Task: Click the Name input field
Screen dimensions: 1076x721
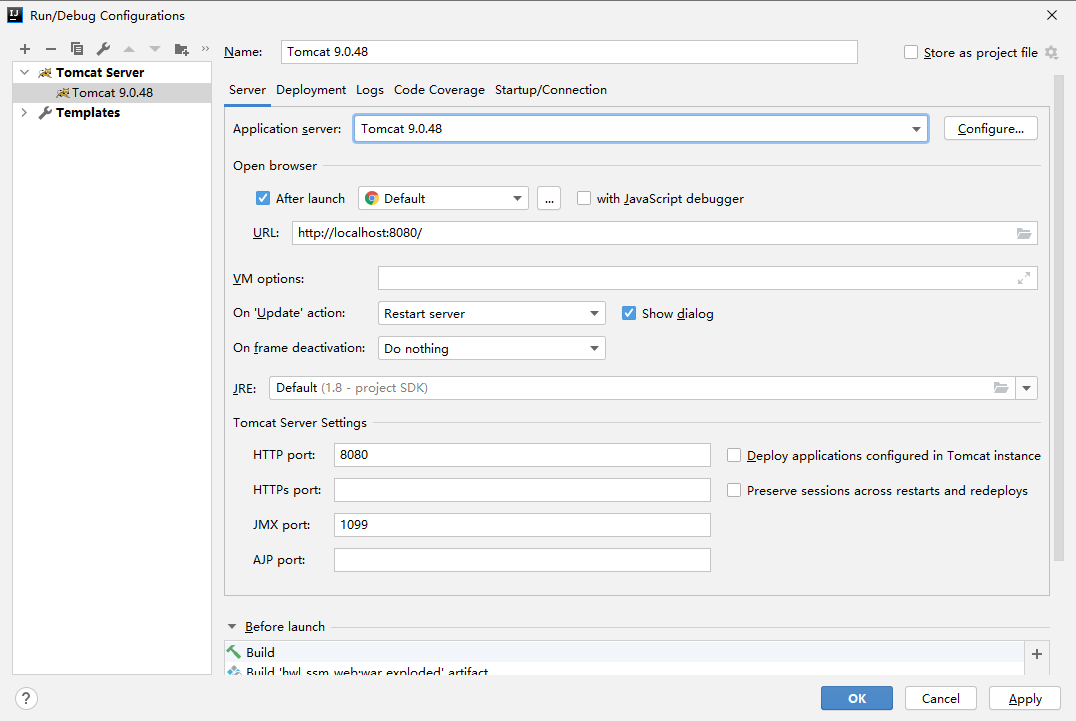Action: 569,52
